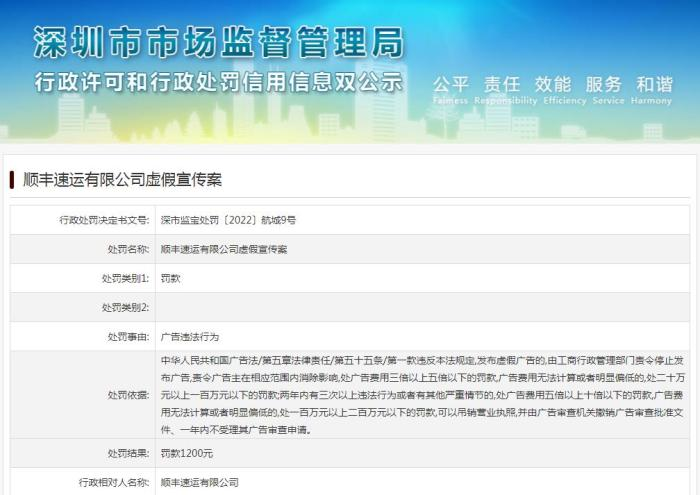
Task: Select the 罚款1200元 penalty result value
Action: [187, 453]
